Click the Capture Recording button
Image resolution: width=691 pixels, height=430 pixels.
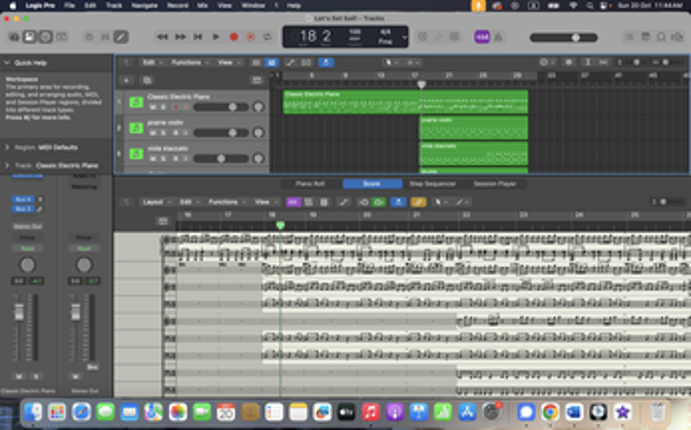tap(250, 37)
